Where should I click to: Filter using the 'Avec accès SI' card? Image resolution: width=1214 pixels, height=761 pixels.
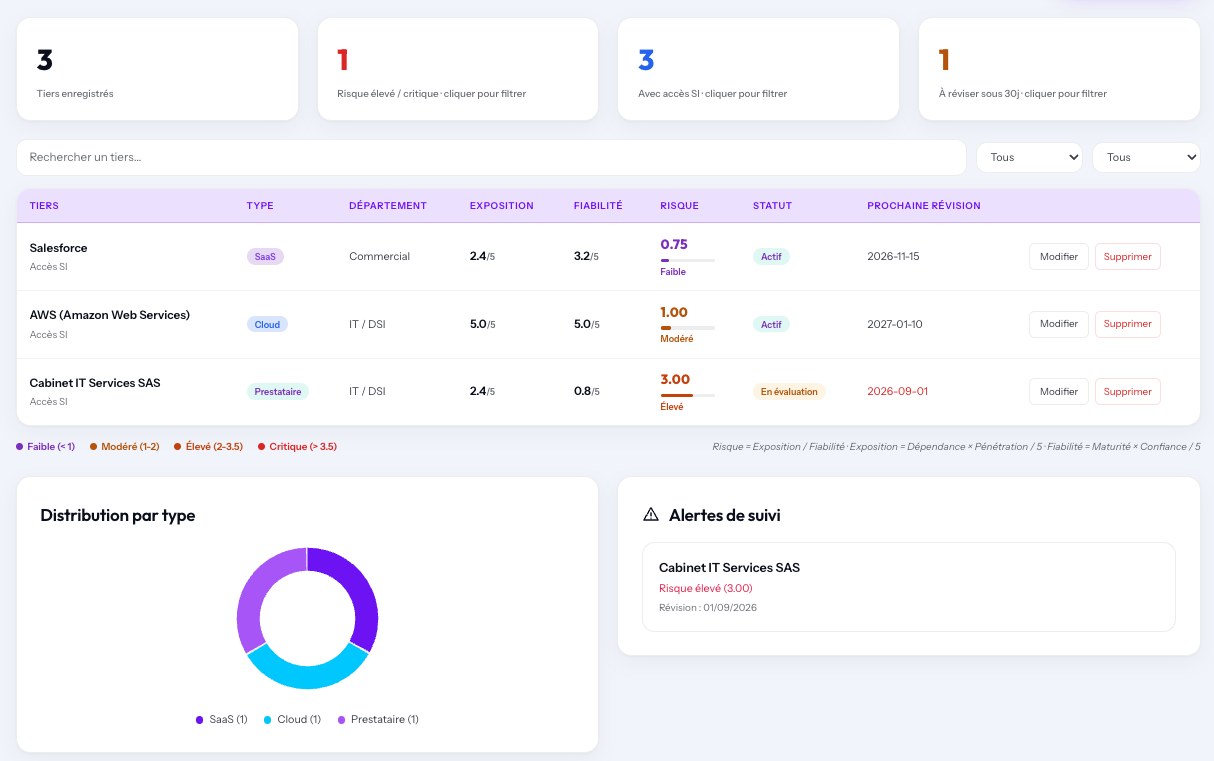[757, 69]
